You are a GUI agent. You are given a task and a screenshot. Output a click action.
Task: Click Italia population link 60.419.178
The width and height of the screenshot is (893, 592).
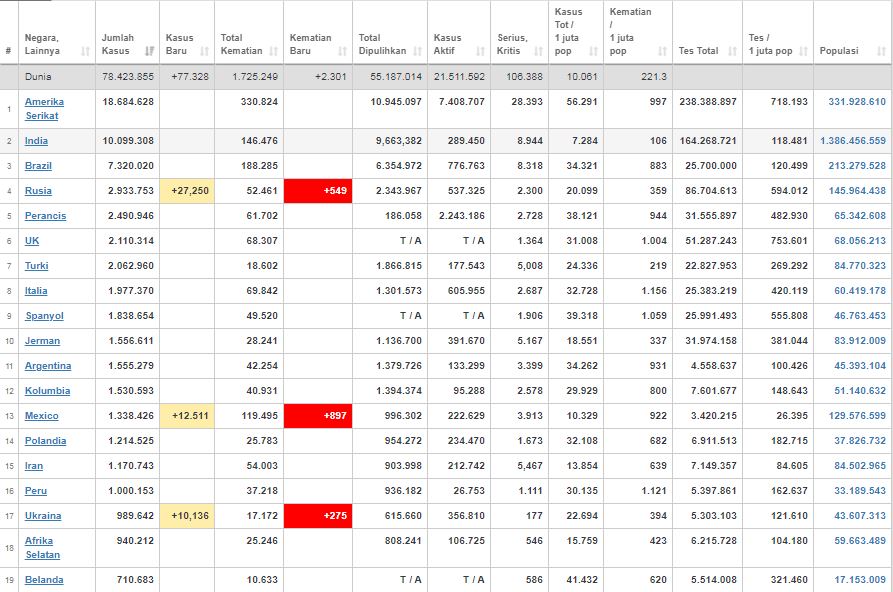click(860, 291)
